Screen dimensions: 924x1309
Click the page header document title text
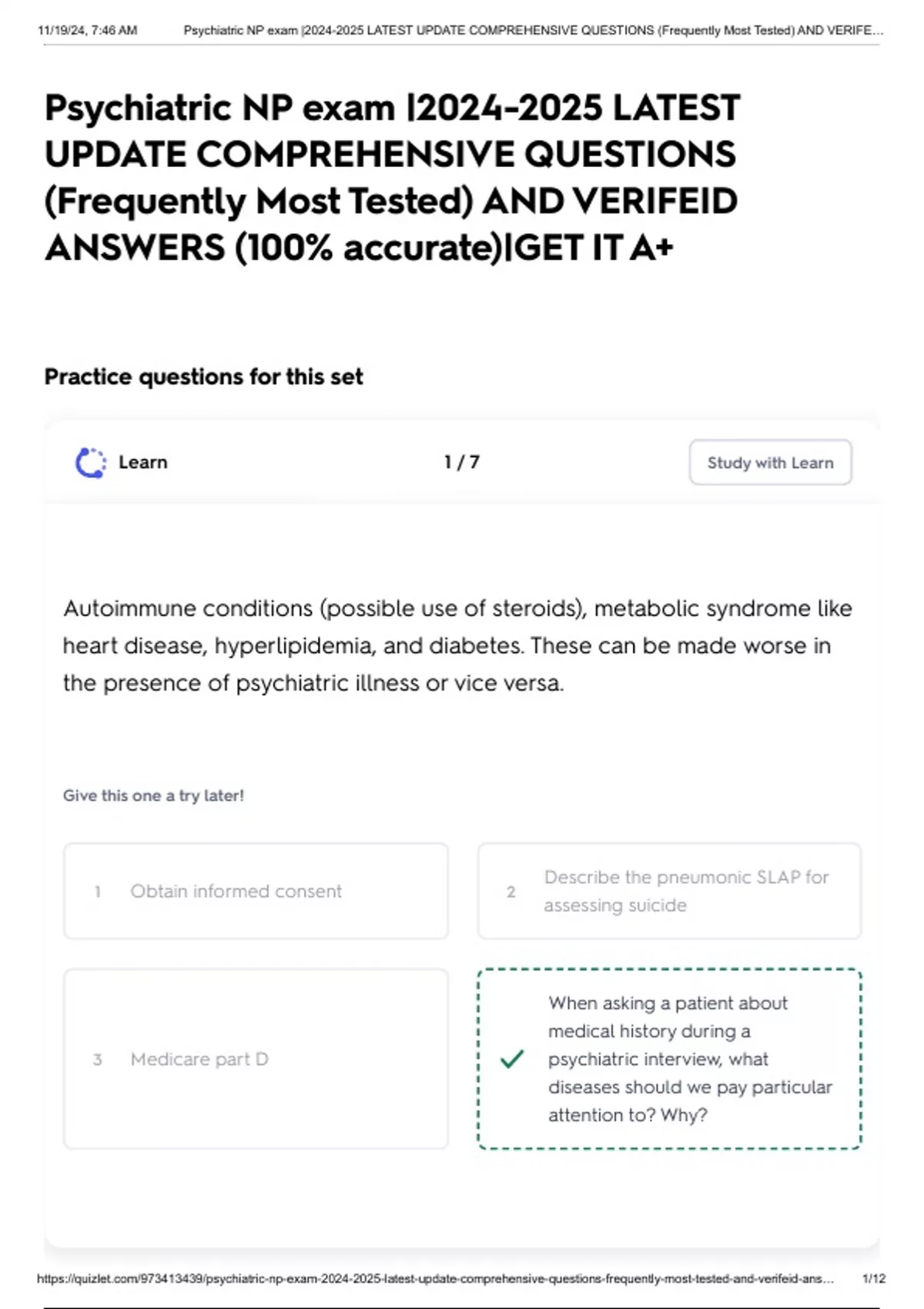click(x=534, y=30)
